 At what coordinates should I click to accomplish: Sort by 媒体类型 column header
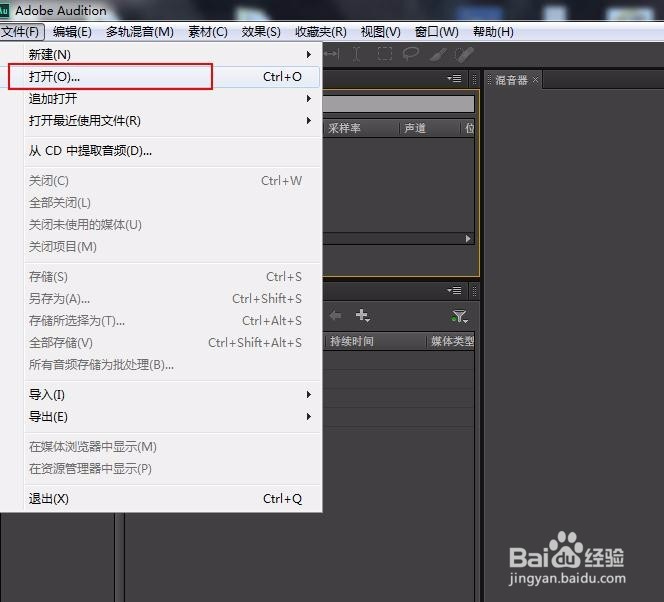point(451,341)
